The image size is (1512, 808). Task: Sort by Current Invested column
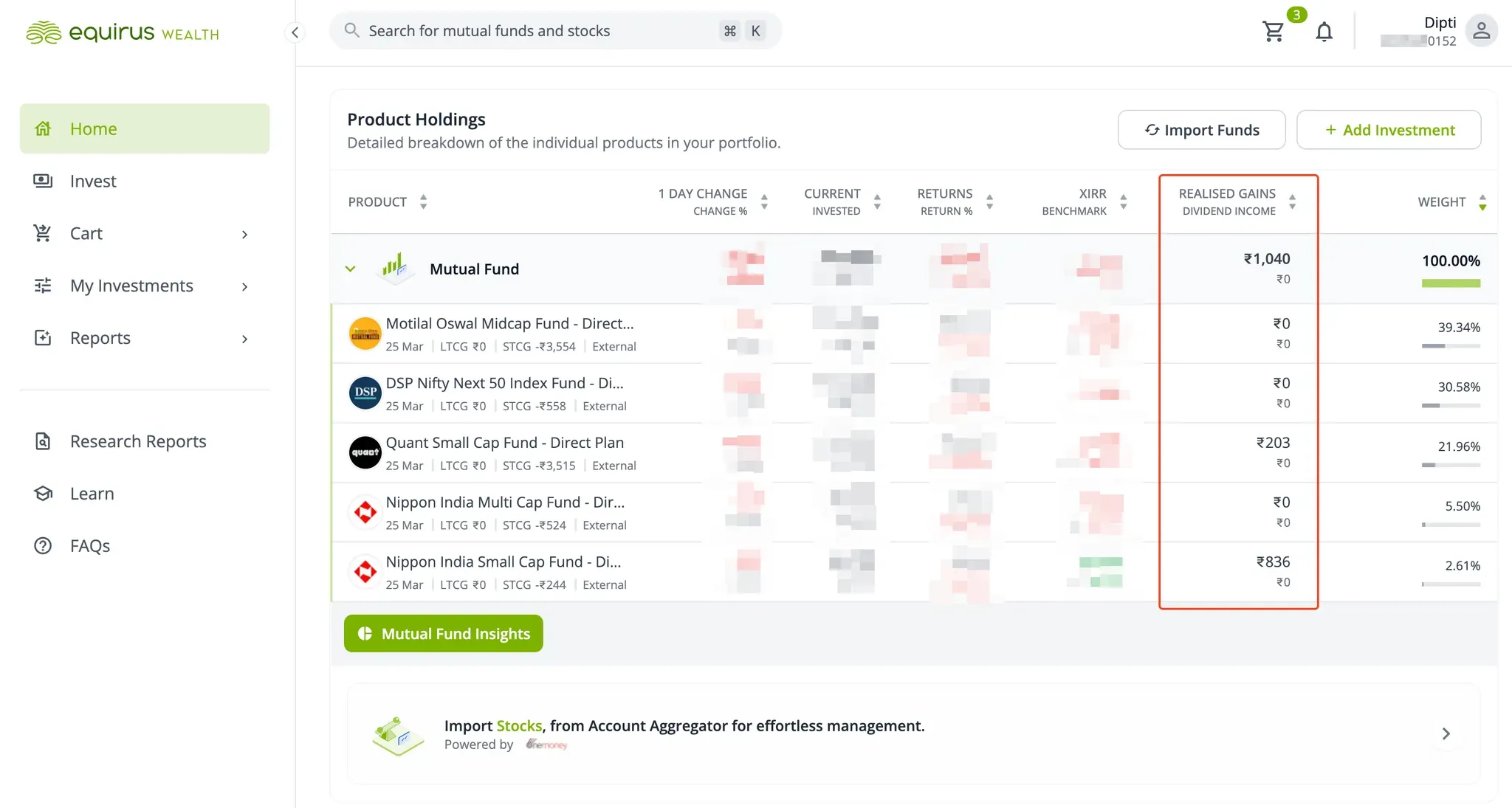pyautogui.click(x=877, y=201)
